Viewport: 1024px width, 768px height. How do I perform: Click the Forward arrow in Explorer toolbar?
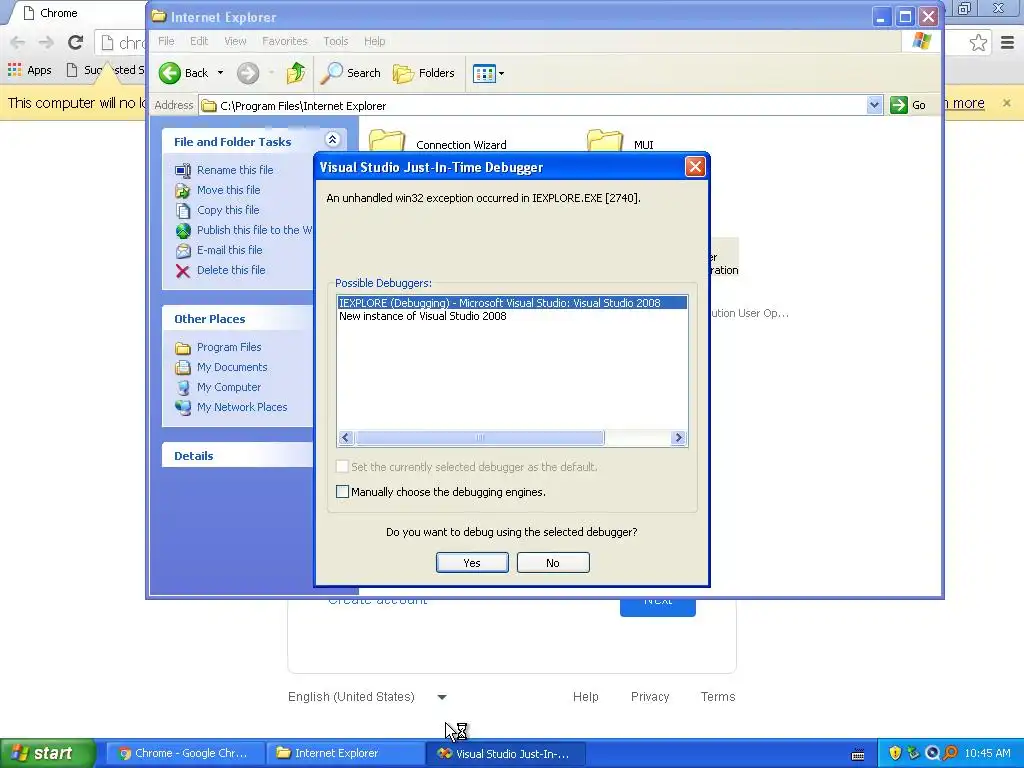(248, 73)
